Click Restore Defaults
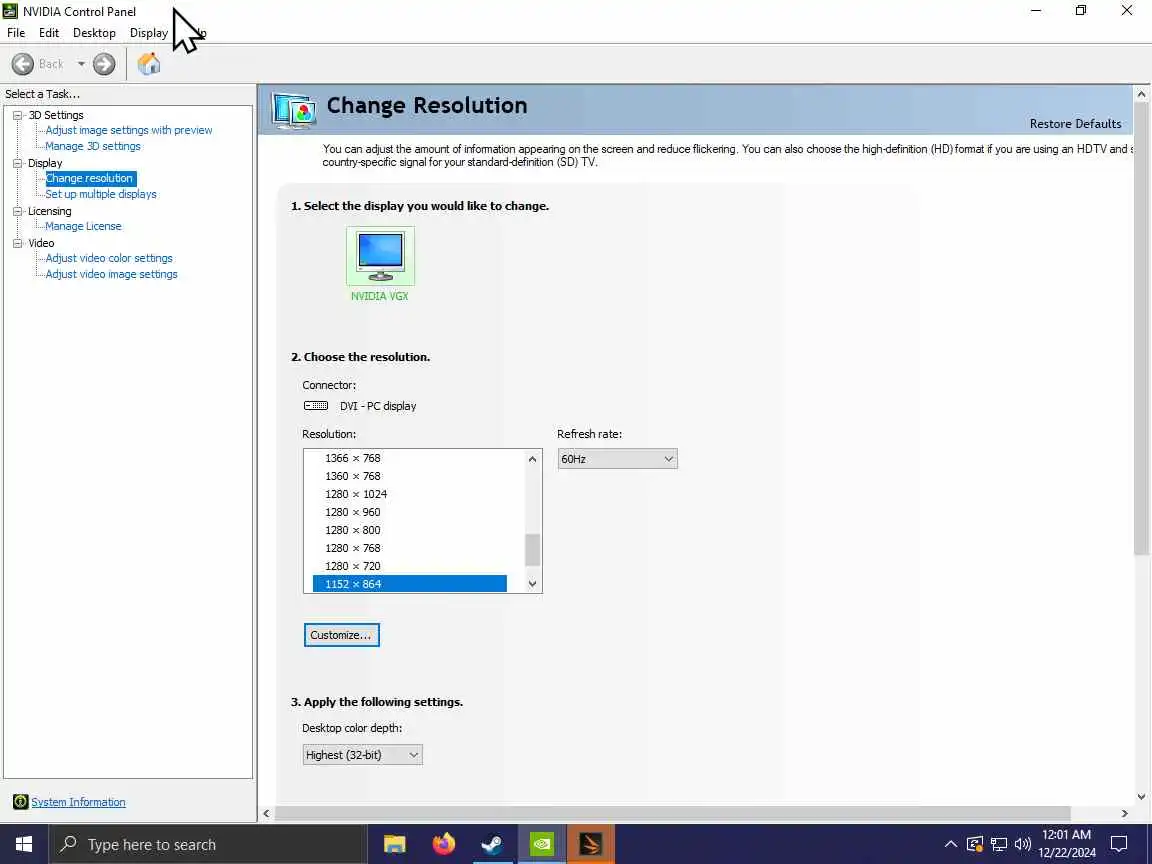The height and width of the screenshot is (864, 1152). 1075,123
